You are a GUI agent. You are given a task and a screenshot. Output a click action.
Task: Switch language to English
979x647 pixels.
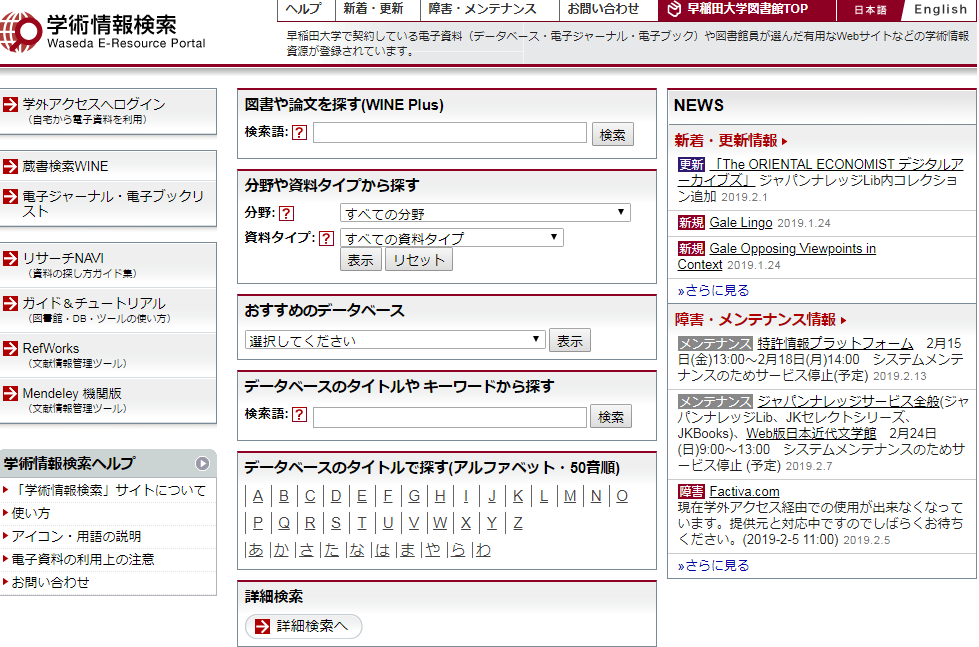940,9
